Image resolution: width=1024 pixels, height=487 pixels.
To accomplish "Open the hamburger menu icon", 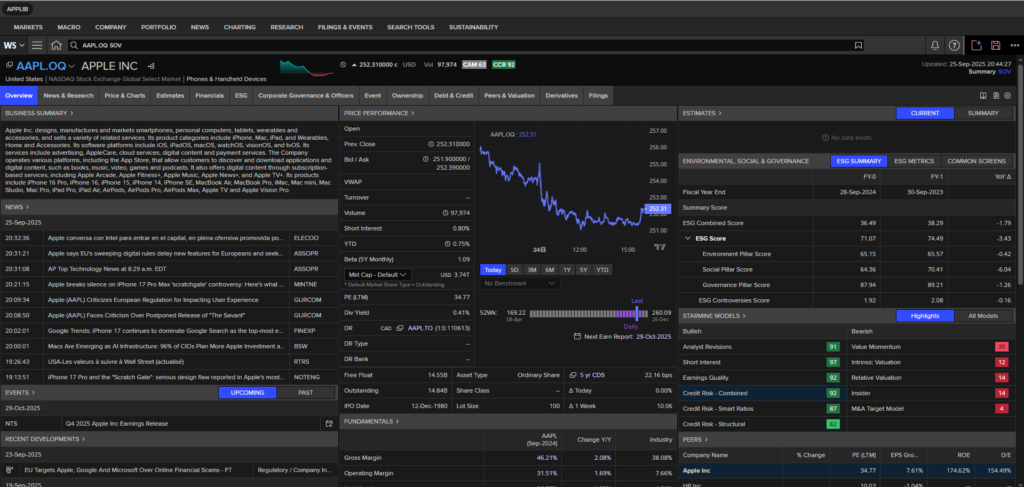I will pos(37,45).
